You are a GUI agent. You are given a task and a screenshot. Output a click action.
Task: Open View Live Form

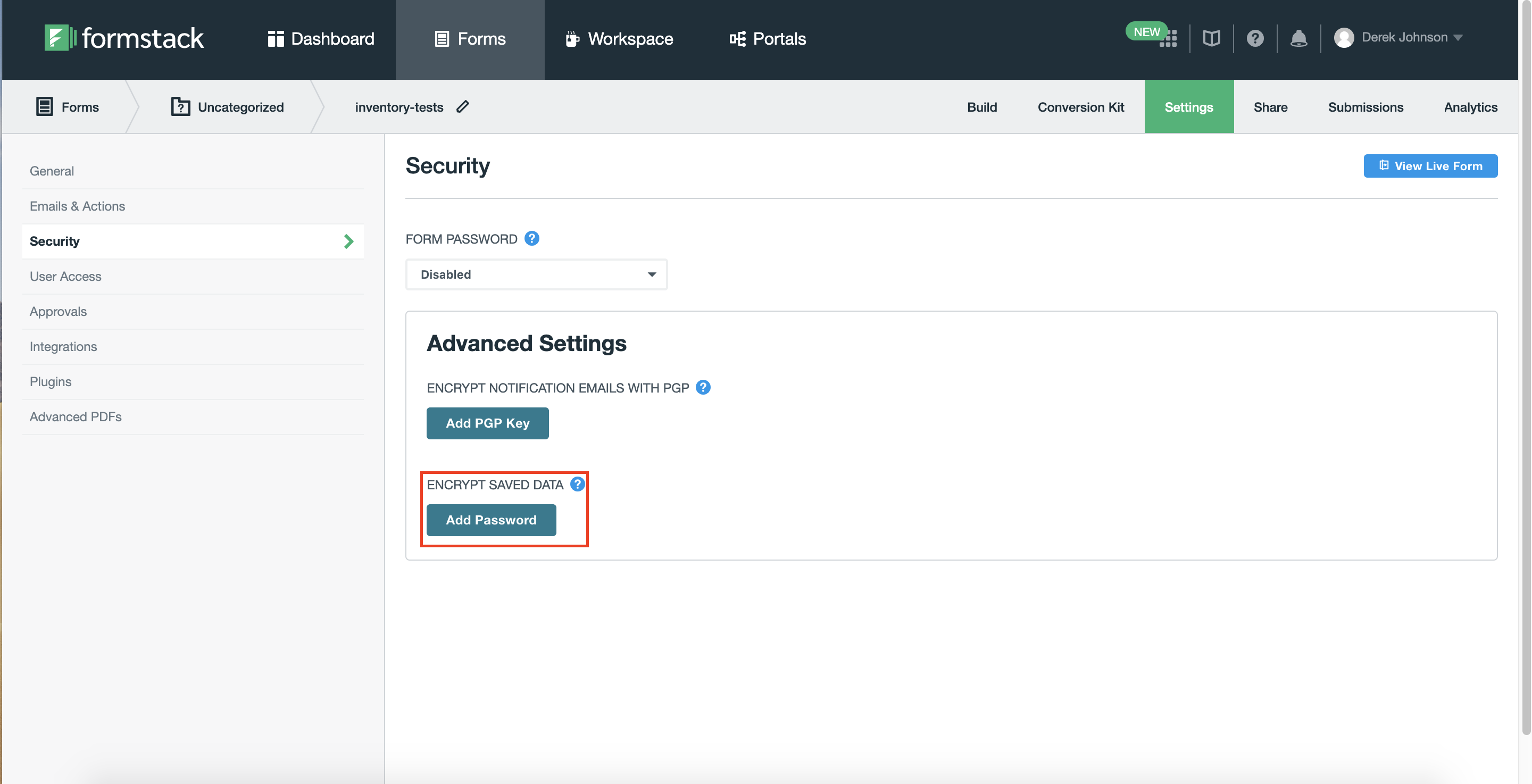pos(1430,166)
